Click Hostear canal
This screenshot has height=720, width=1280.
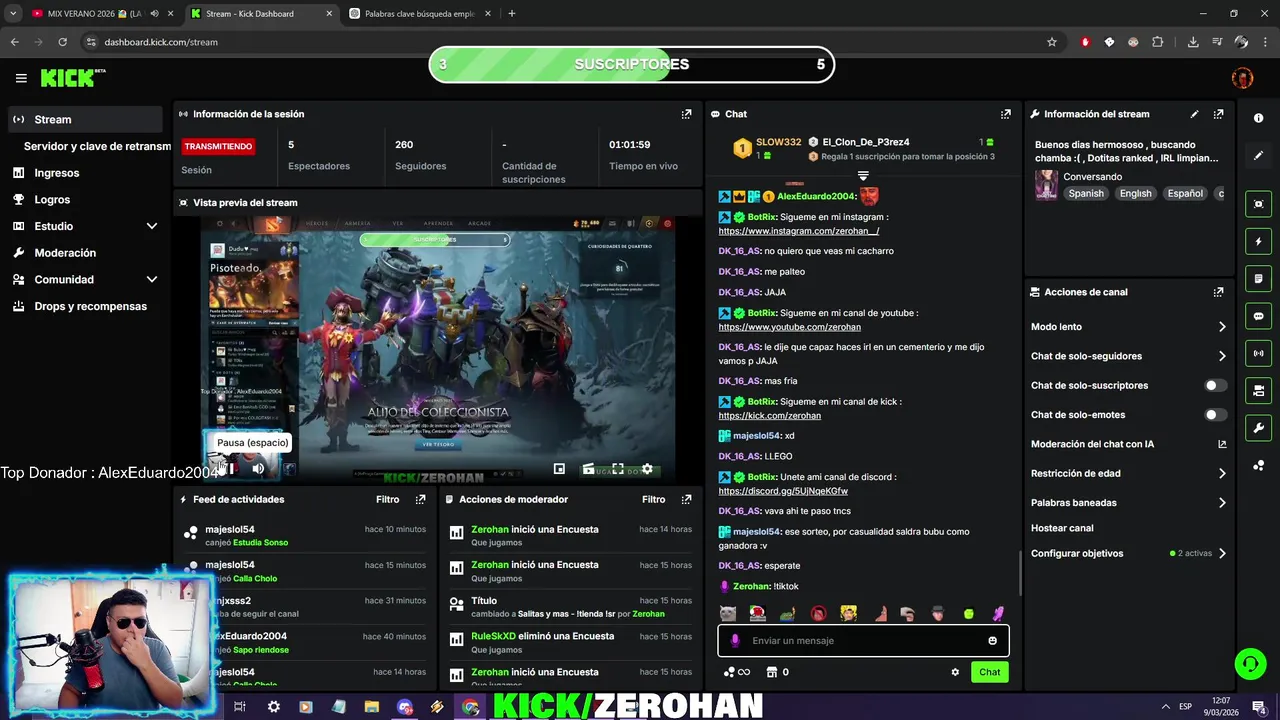pyautogui.click(x=1062, y=528)
